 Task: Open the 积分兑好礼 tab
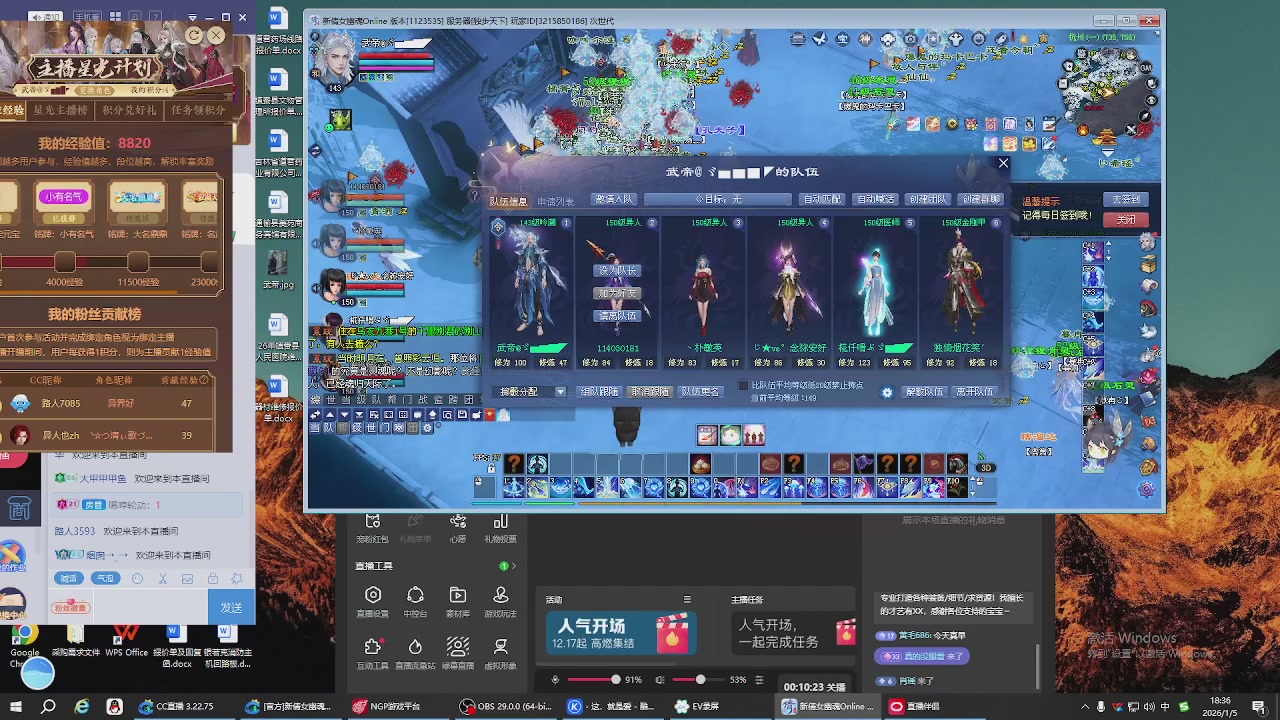pos(130,111)
